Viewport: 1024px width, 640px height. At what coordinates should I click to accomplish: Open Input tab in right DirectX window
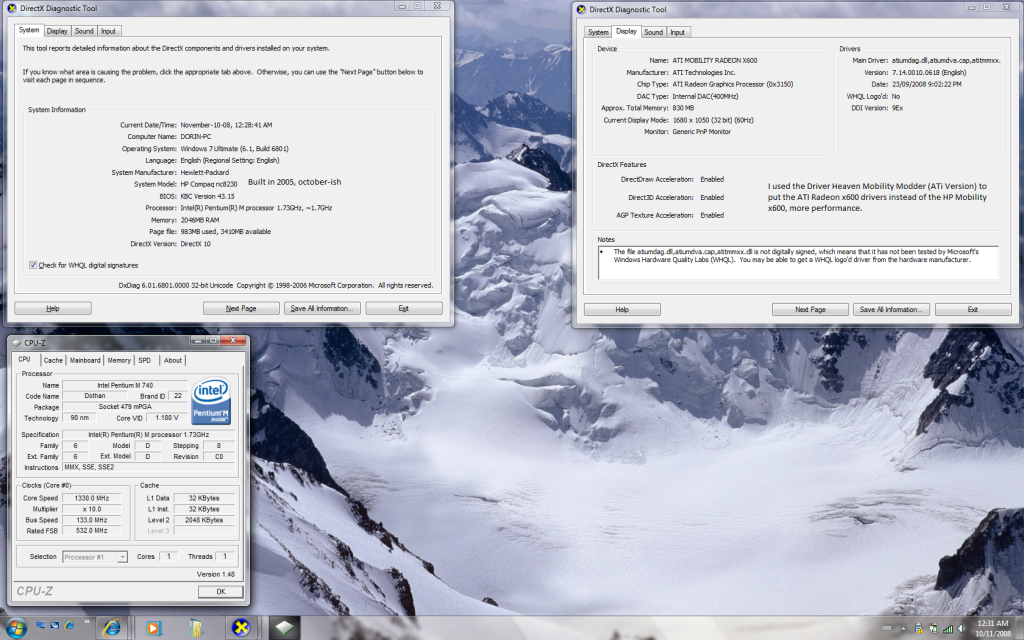[678, 32]
